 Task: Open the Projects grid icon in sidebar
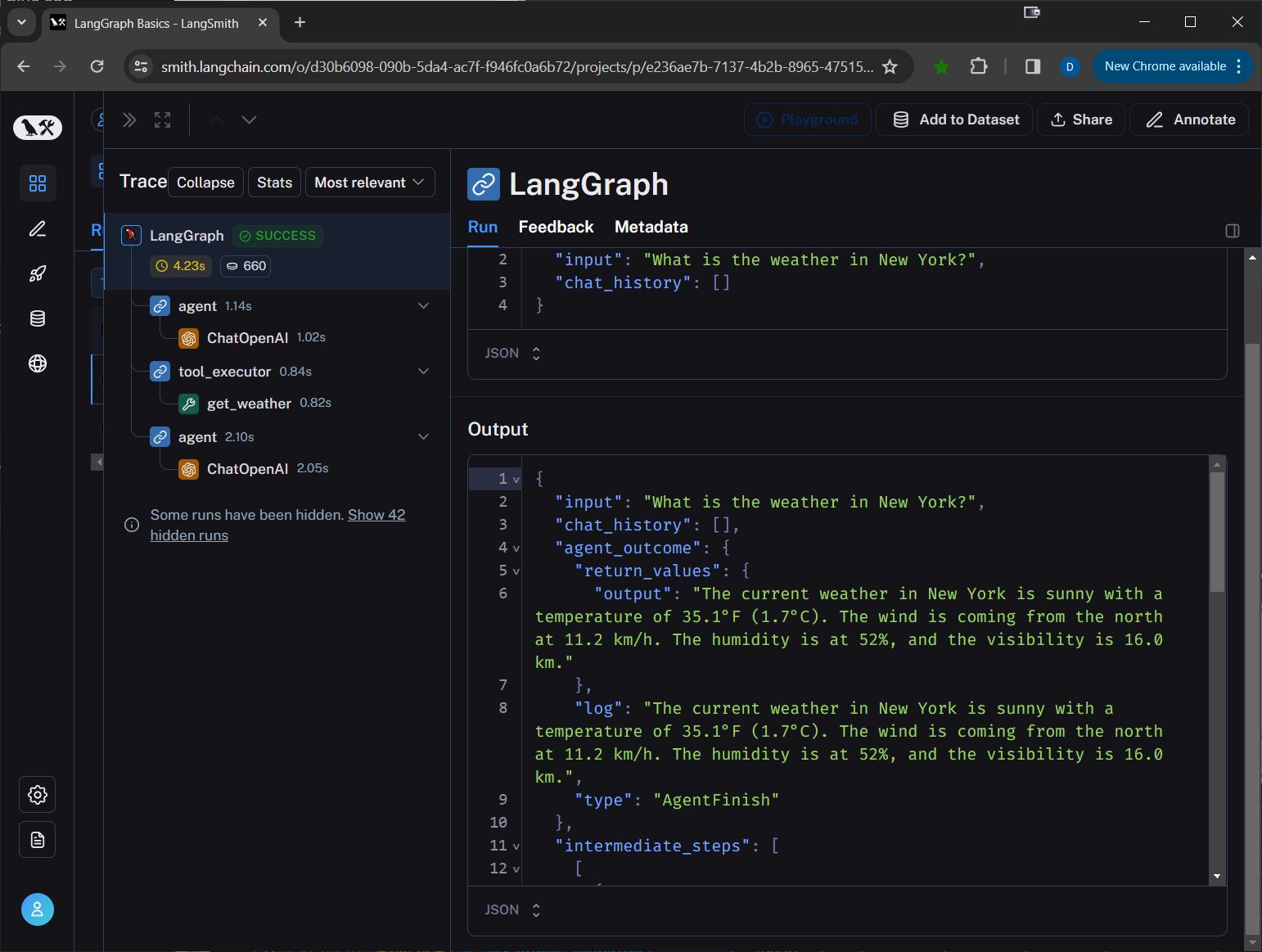[38, 183]
